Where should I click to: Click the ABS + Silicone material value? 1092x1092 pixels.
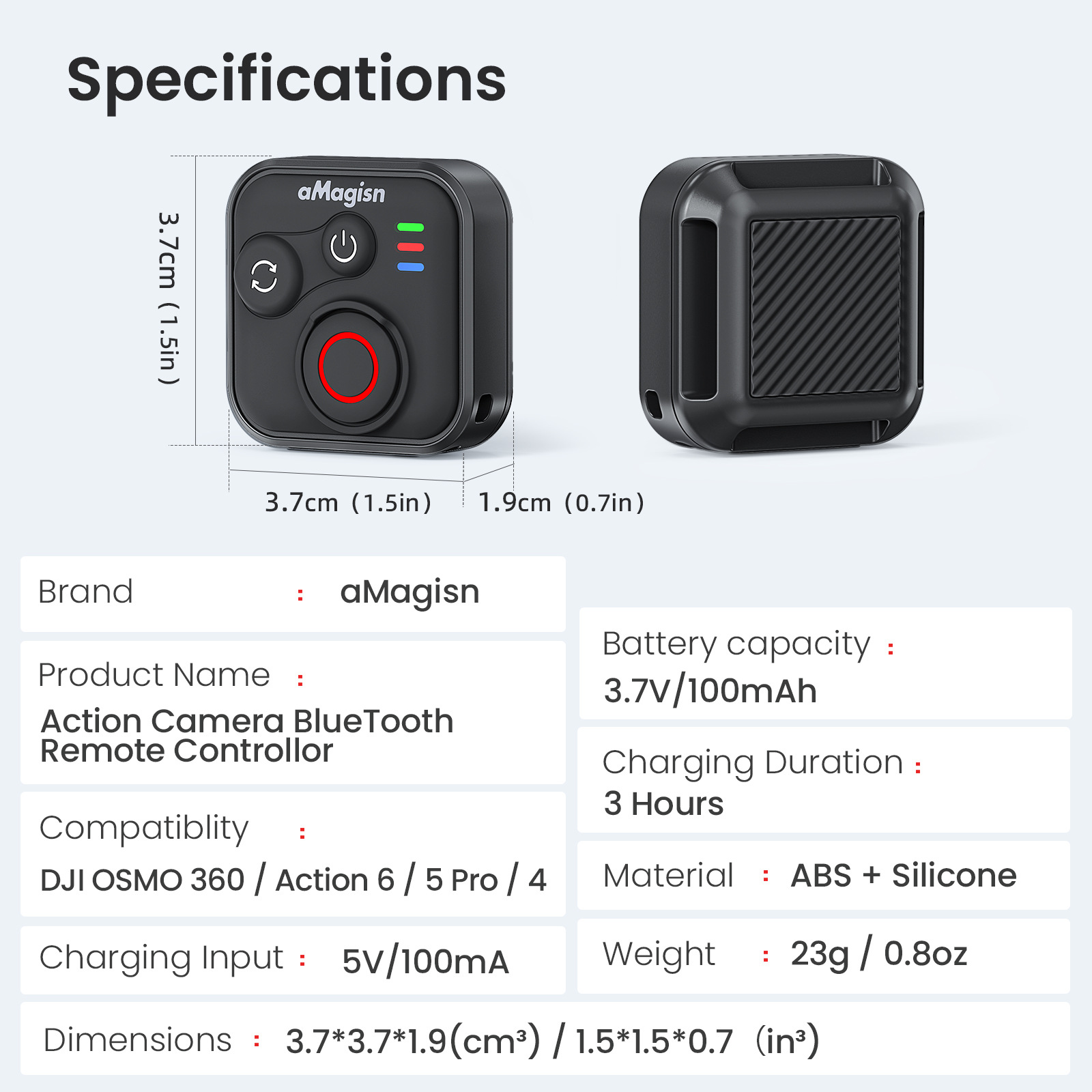(x=904, y=876)
